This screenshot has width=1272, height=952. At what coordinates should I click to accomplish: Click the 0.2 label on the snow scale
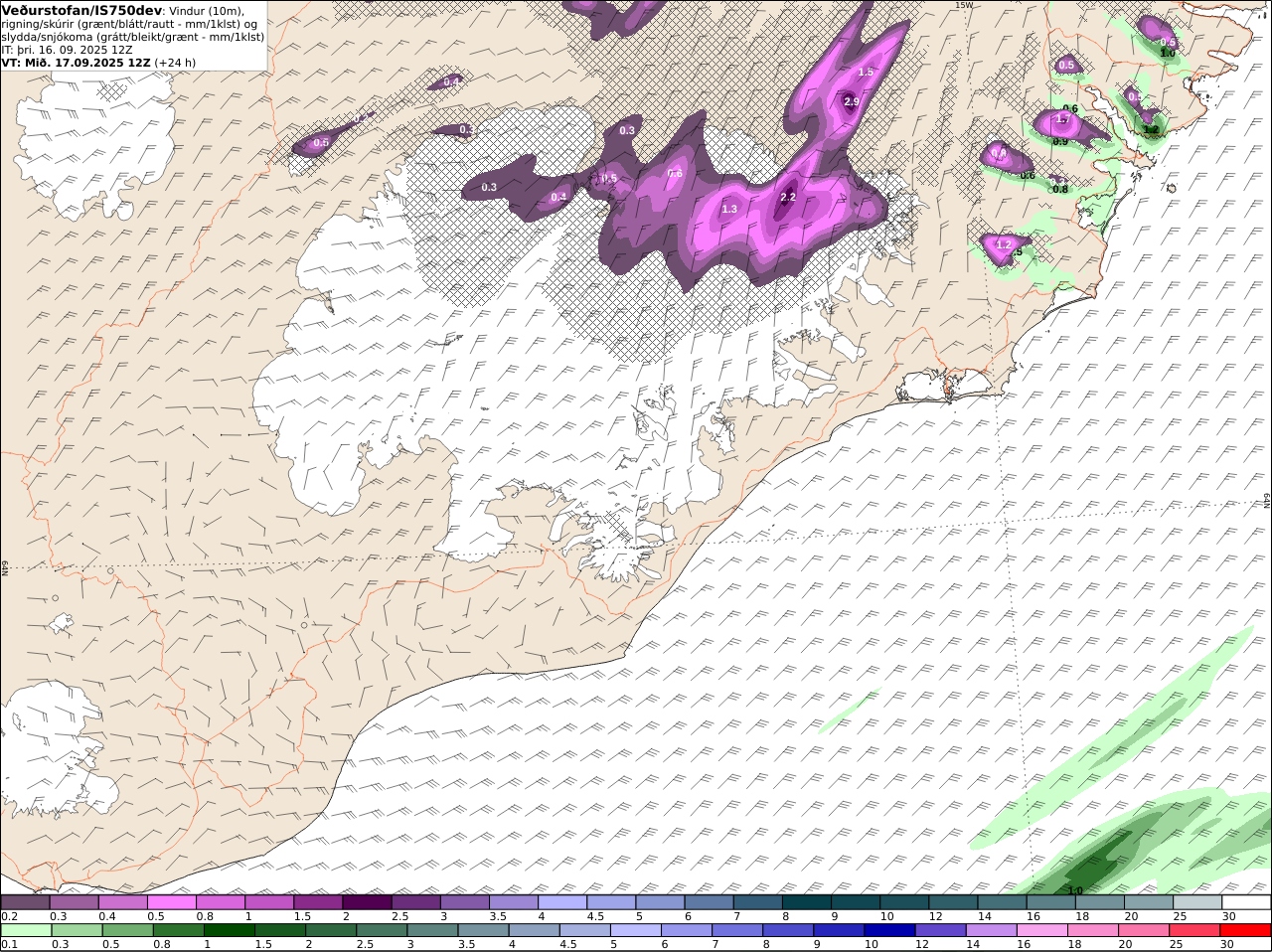[x=9, y=916]
